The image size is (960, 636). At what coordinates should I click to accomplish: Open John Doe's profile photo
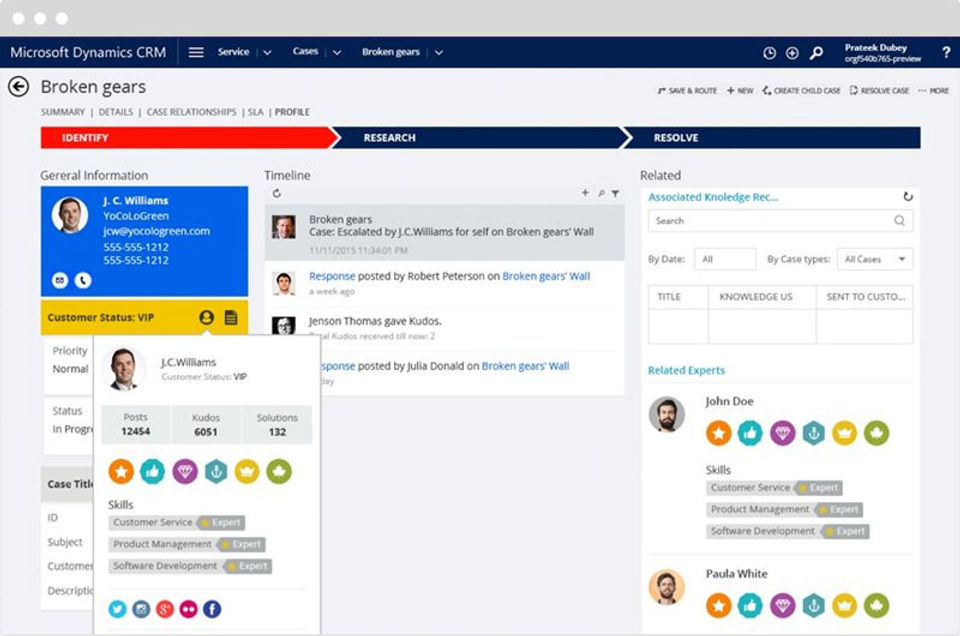(x=667, y=414)
